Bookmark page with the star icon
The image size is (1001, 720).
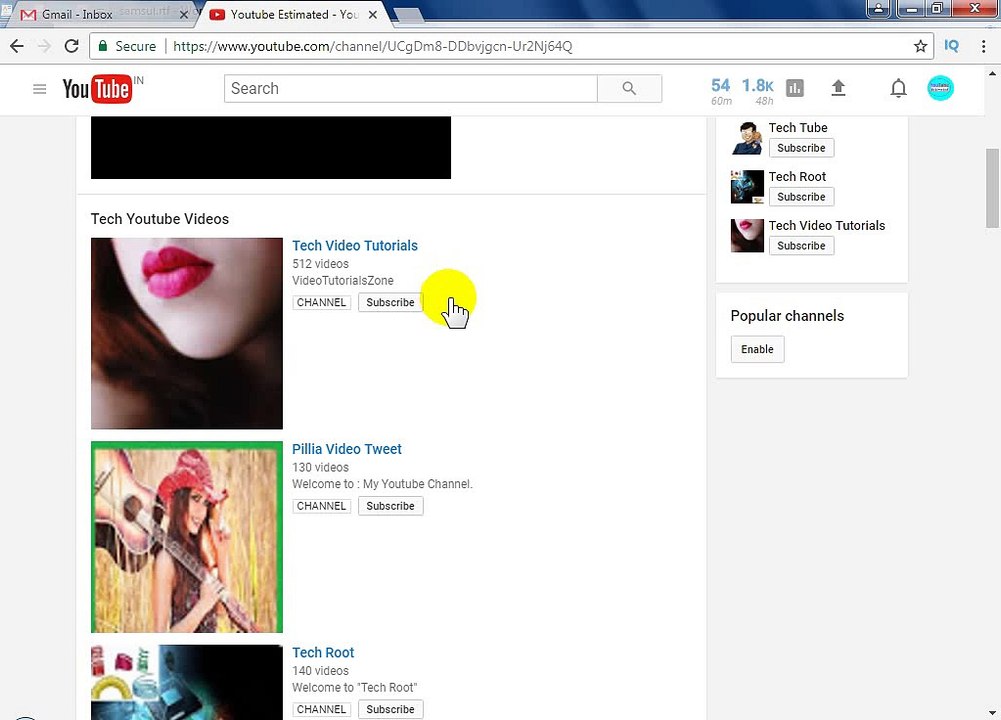pyautogui.click(x=920, y=46)
